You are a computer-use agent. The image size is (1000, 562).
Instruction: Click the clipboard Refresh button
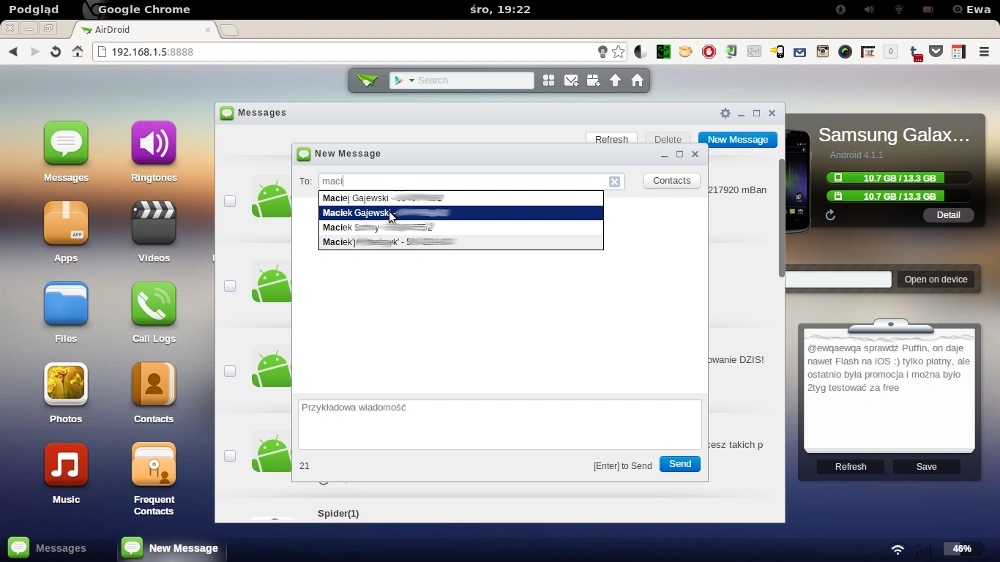click(851, 466)
